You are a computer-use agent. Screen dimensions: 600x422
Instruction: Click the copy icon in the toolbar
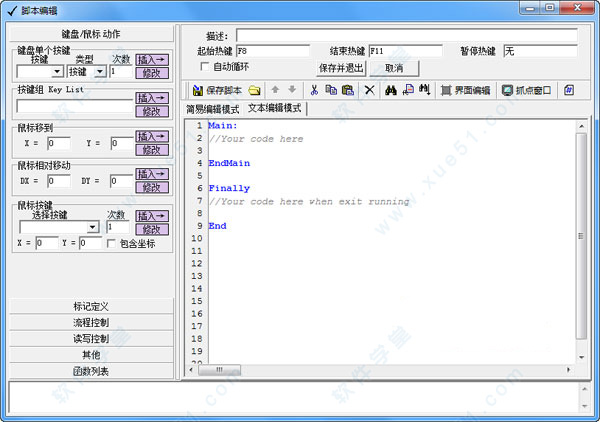pyautogui.click(x=331, y=90)
